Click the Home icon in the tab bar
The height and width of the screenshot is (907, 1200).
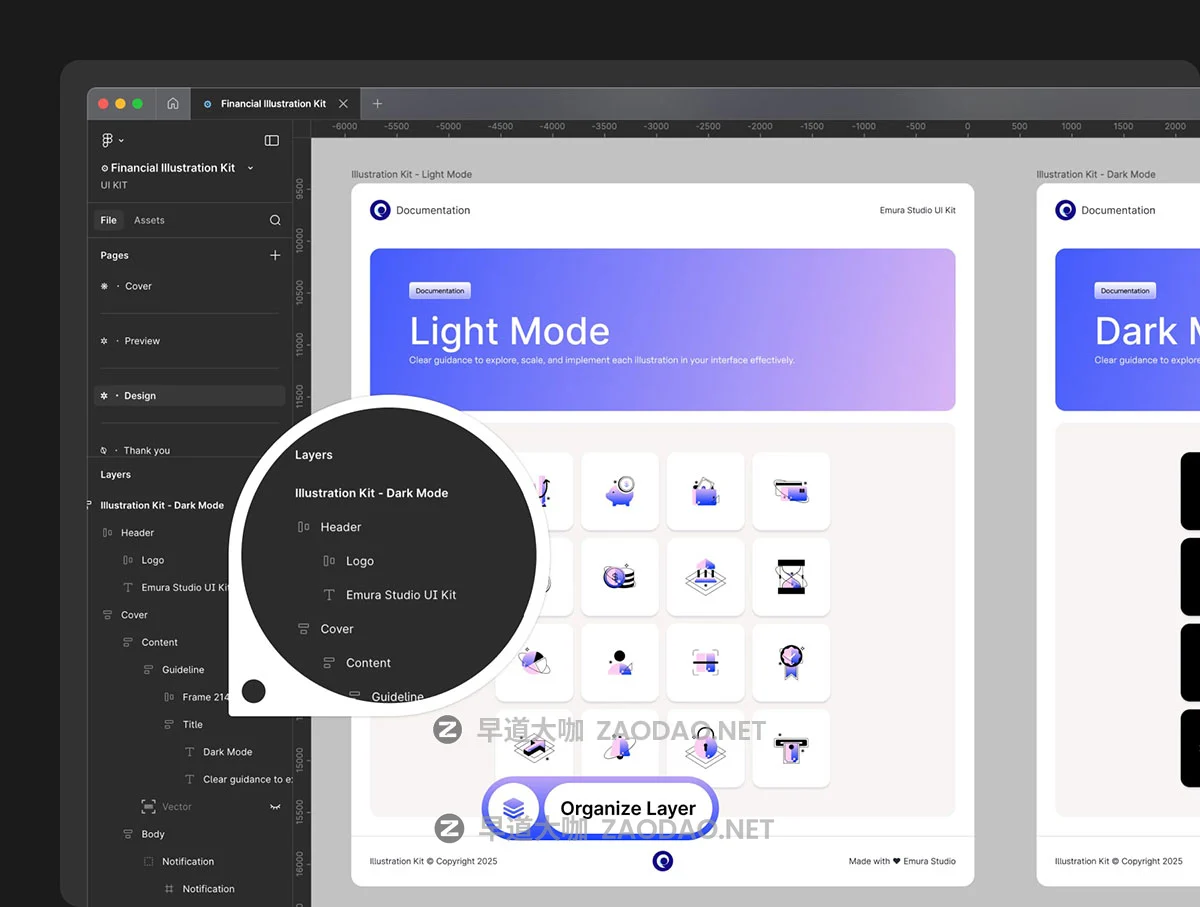pos(173,103)
